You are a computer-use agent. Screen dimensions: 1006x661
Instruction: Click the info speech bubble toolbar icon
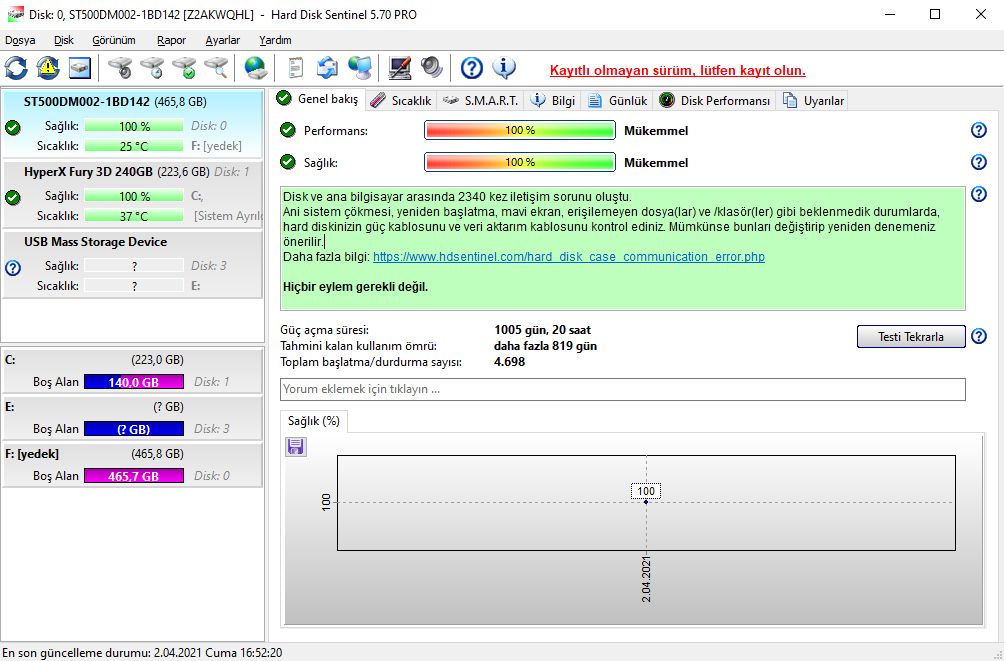504,68
